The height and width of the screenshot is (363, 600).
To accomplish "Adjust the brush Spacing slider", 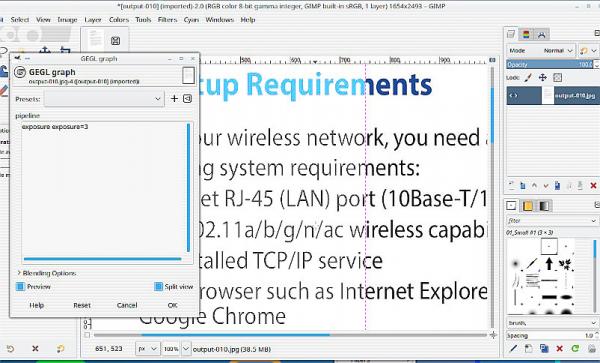I will pos(550,335).
